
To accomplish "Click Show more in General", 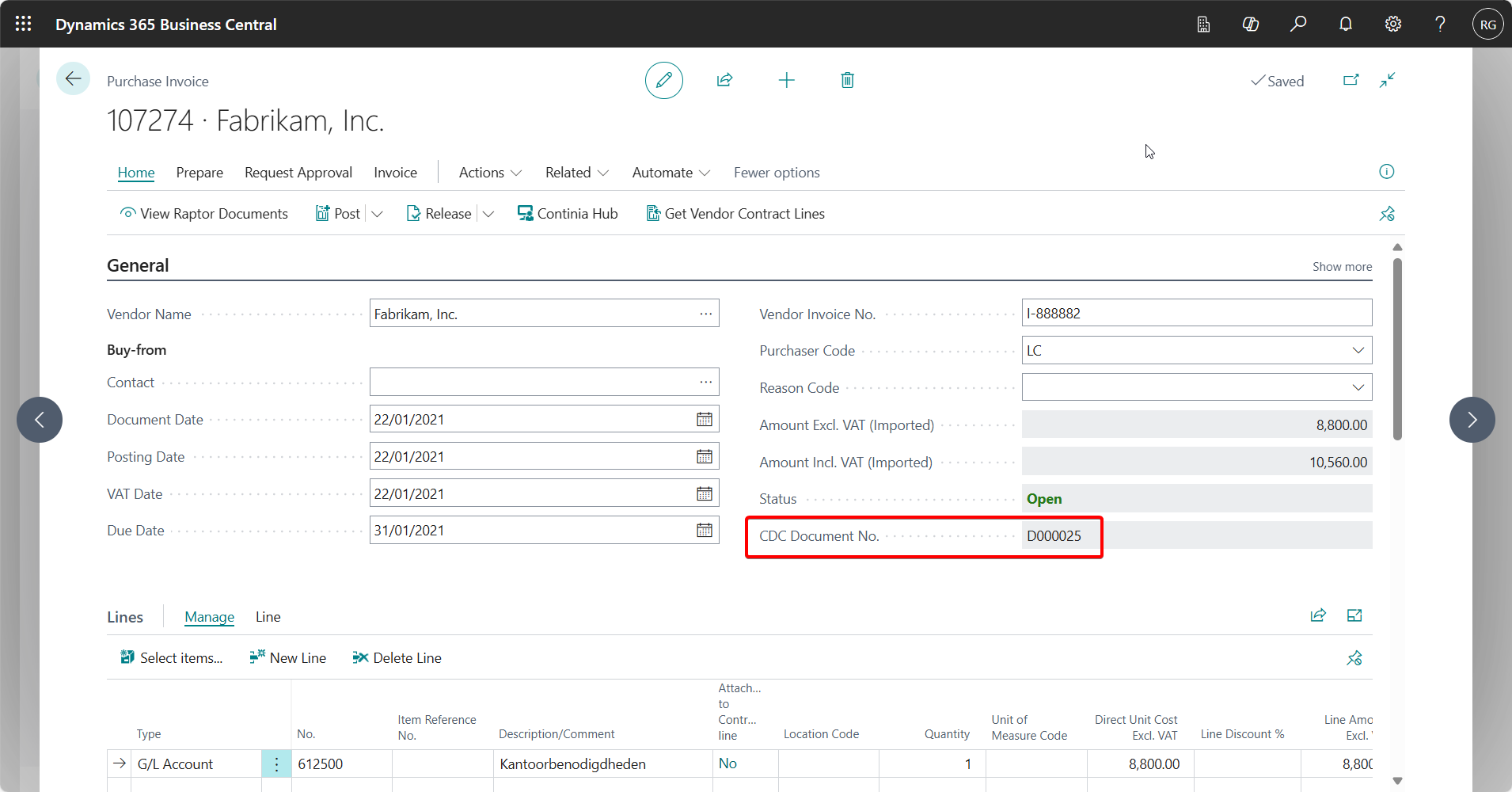I will [x=1342, y=267].
